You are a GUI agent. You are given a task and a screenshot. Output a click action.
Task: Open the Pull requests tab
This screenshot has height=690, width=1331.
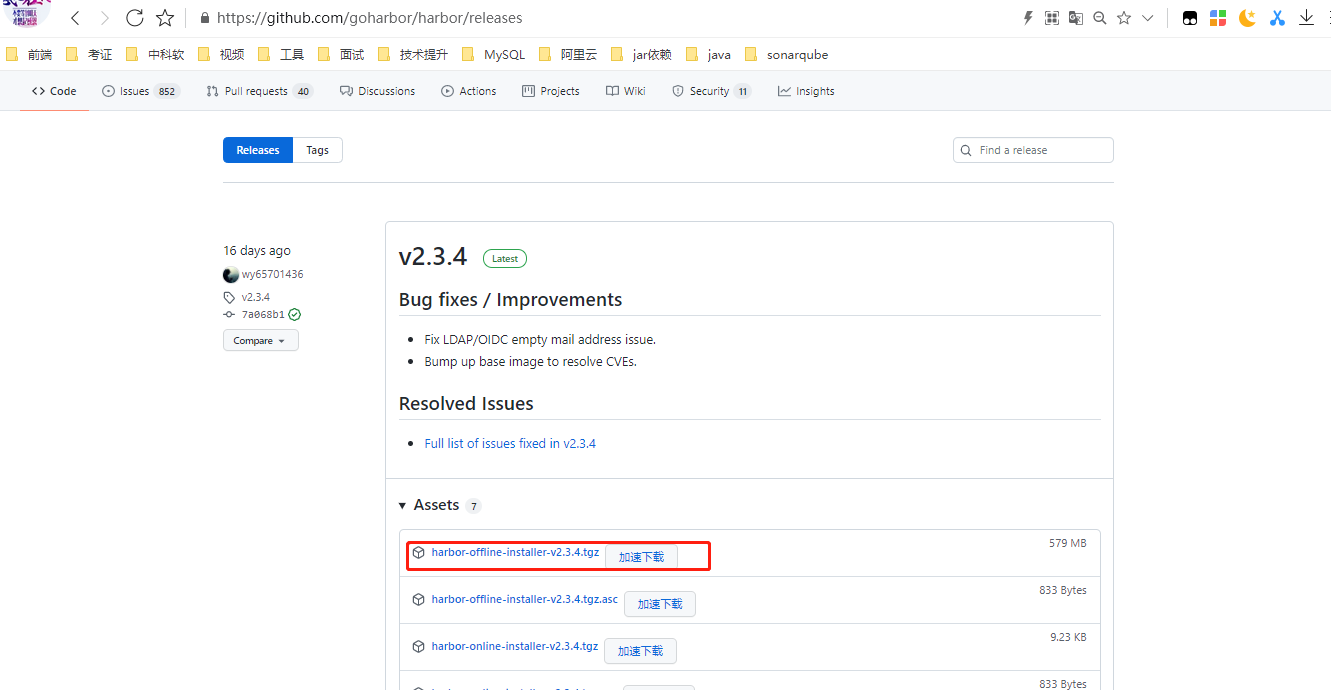tap(260, 91)
